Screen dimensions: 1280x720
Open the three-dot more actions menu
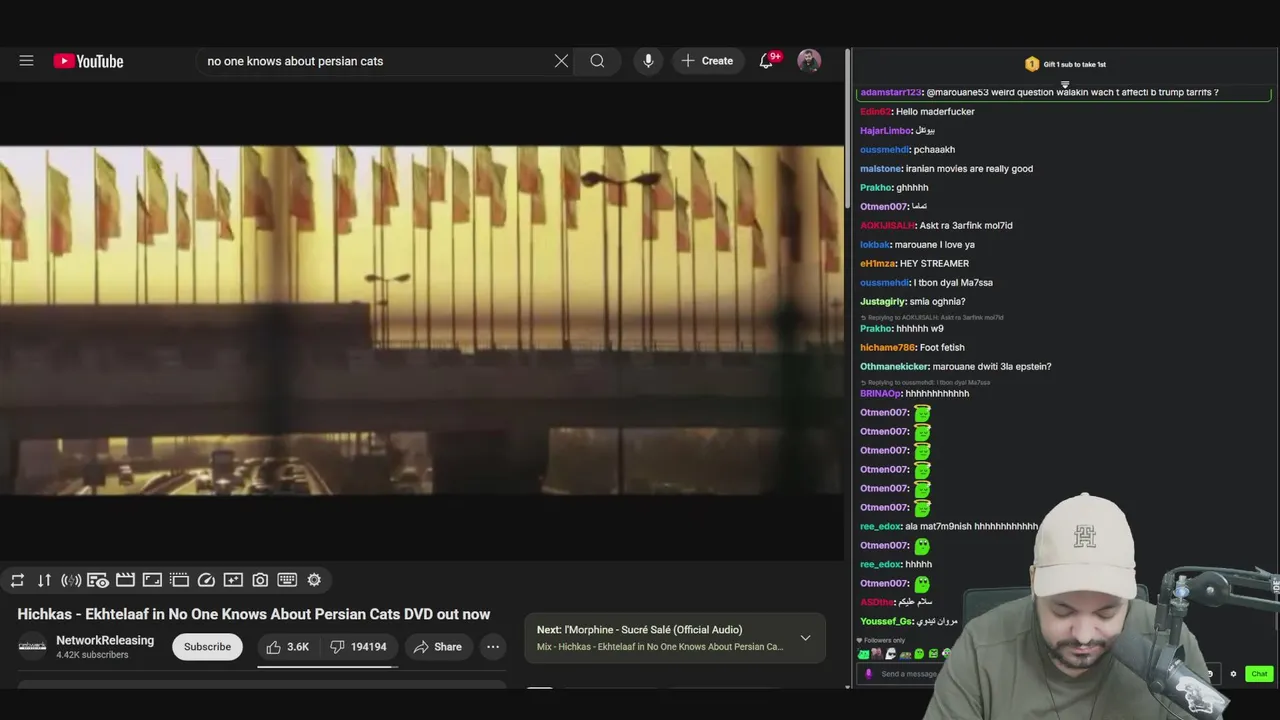pos(493,647)
